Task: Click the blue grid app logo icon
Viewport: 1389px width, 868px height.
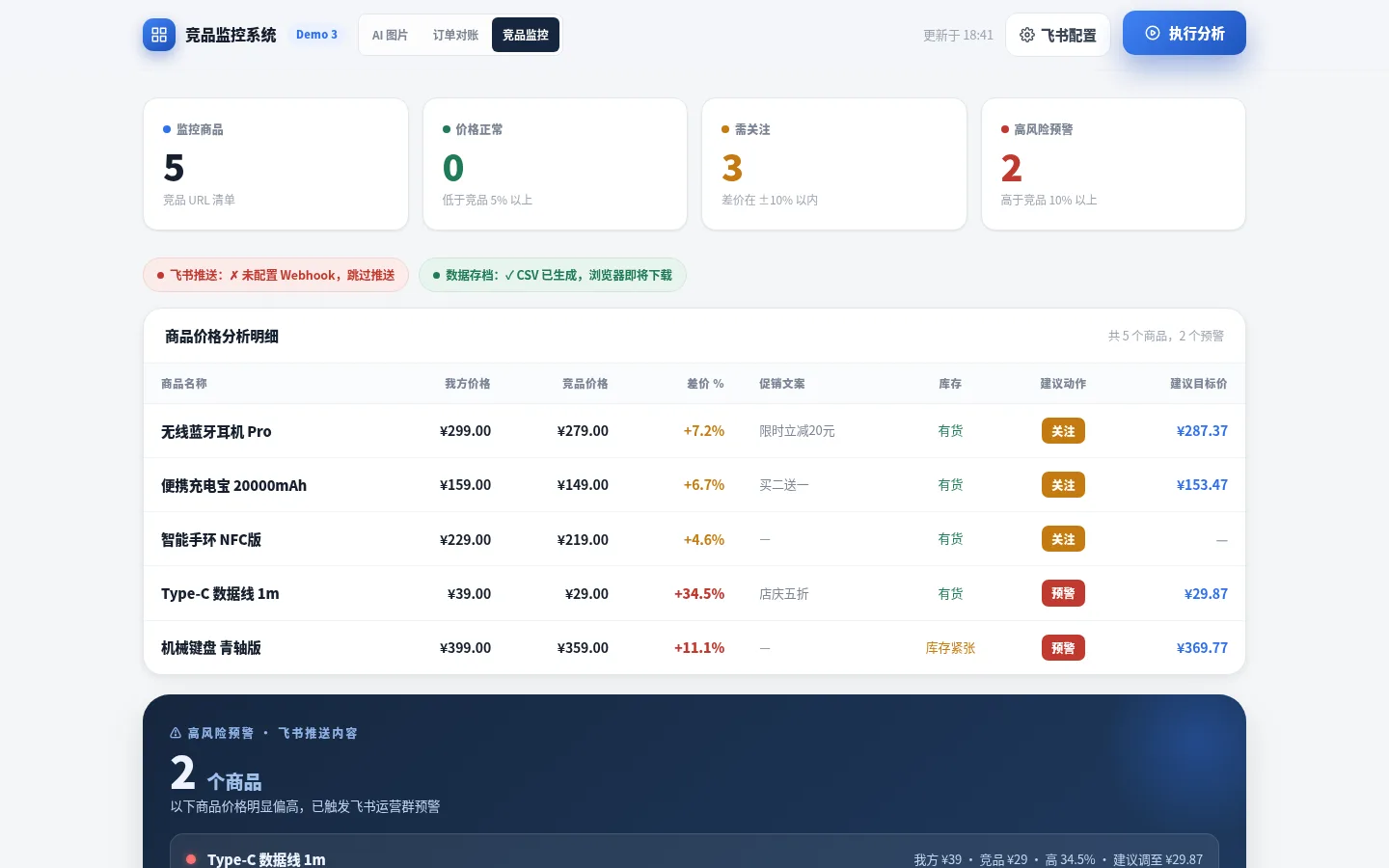Action: point(159,35)
